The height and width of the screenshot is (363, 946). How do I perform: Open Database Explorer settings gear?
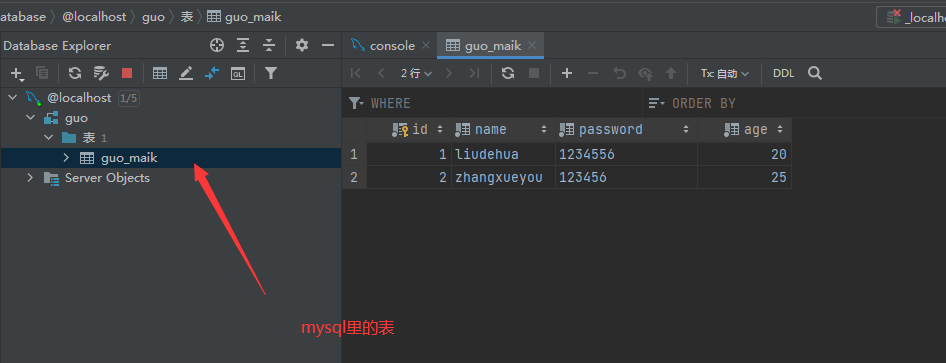coord(302,45)
